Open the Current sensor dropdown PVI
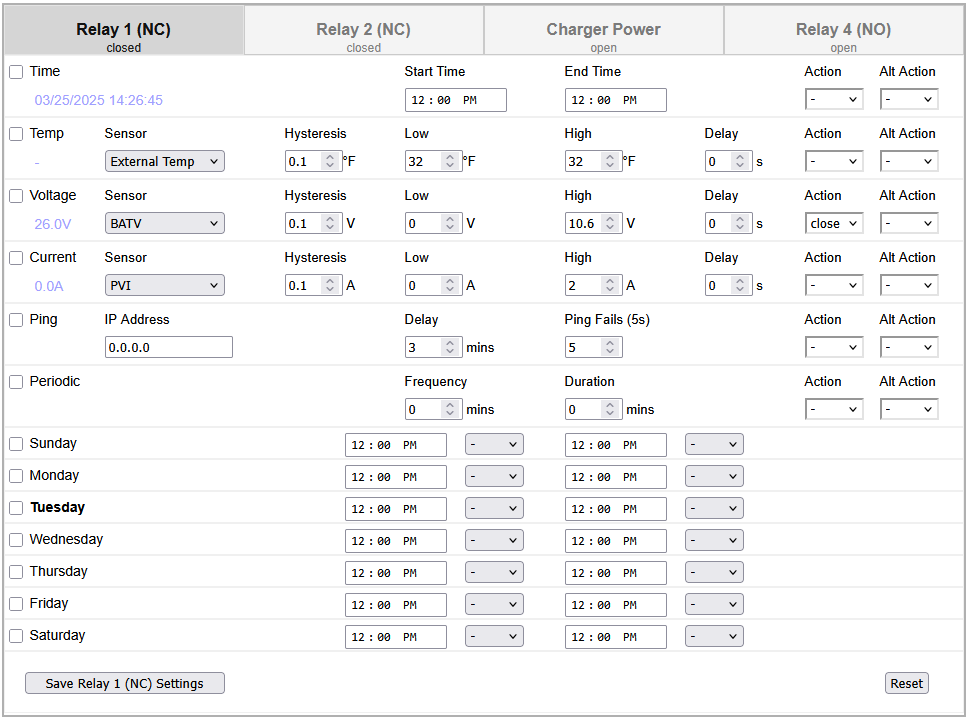 (164, 285)
